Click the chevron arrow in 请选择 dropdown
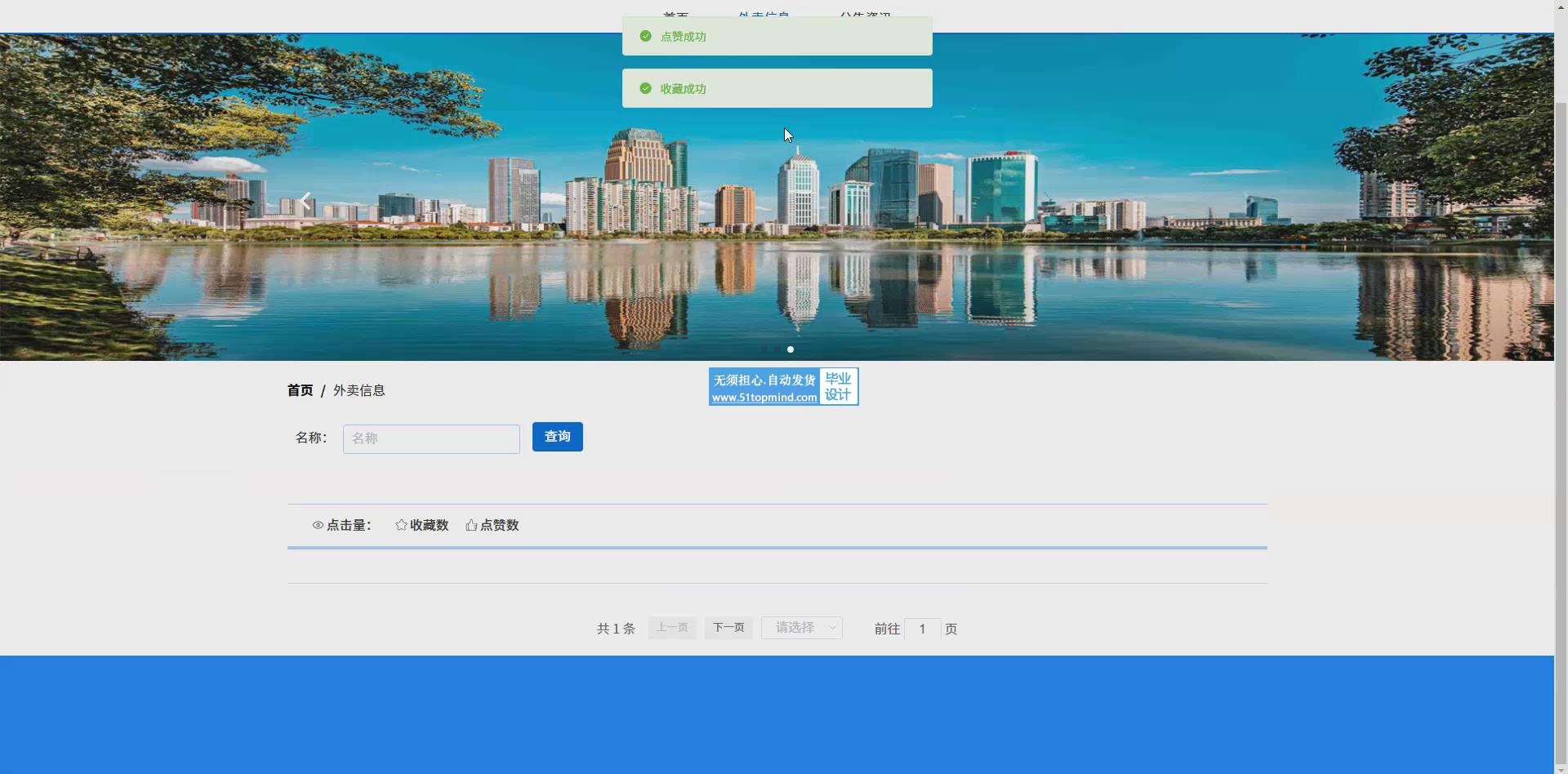The width and height of the screenshot is (1568, 774). click(x=832, y=628)
